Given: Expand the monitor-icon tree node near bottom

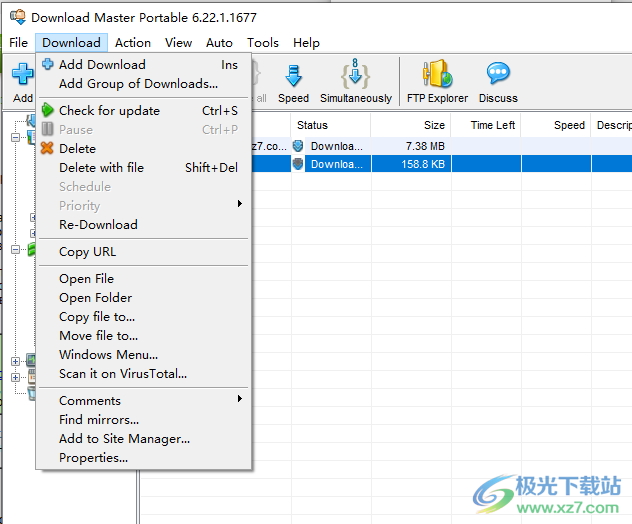Looking at the screenshot, I should point(15,361).
